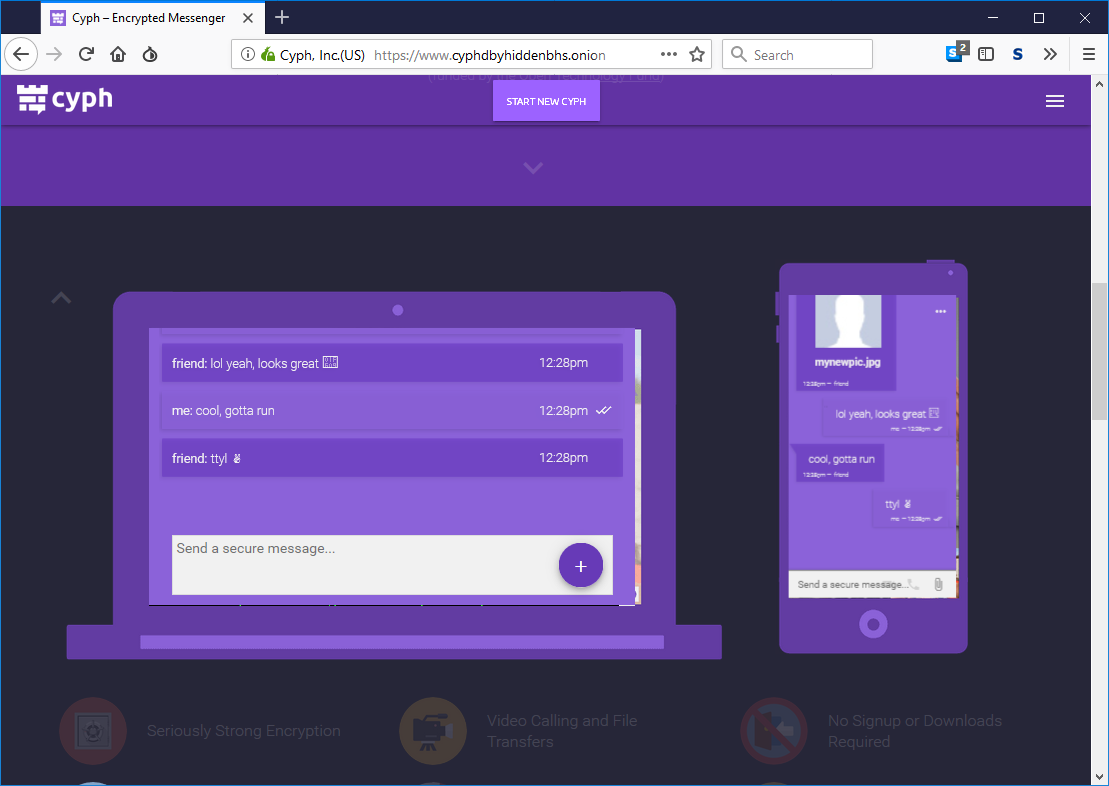Open page actions three-dot menu

(668, 54)
